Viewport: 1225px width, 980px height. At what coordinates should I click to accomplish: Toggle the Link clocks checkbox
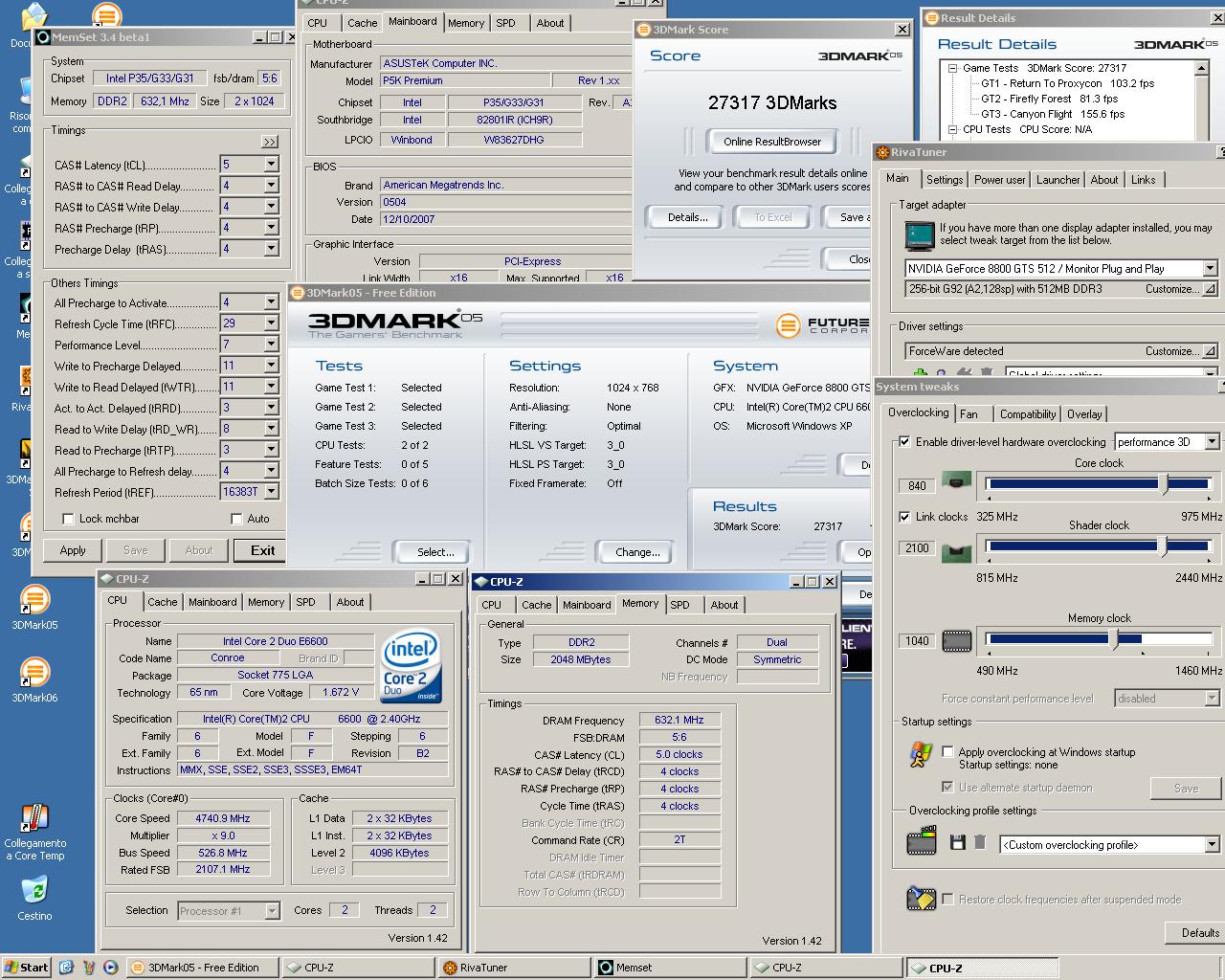point(904,517)
